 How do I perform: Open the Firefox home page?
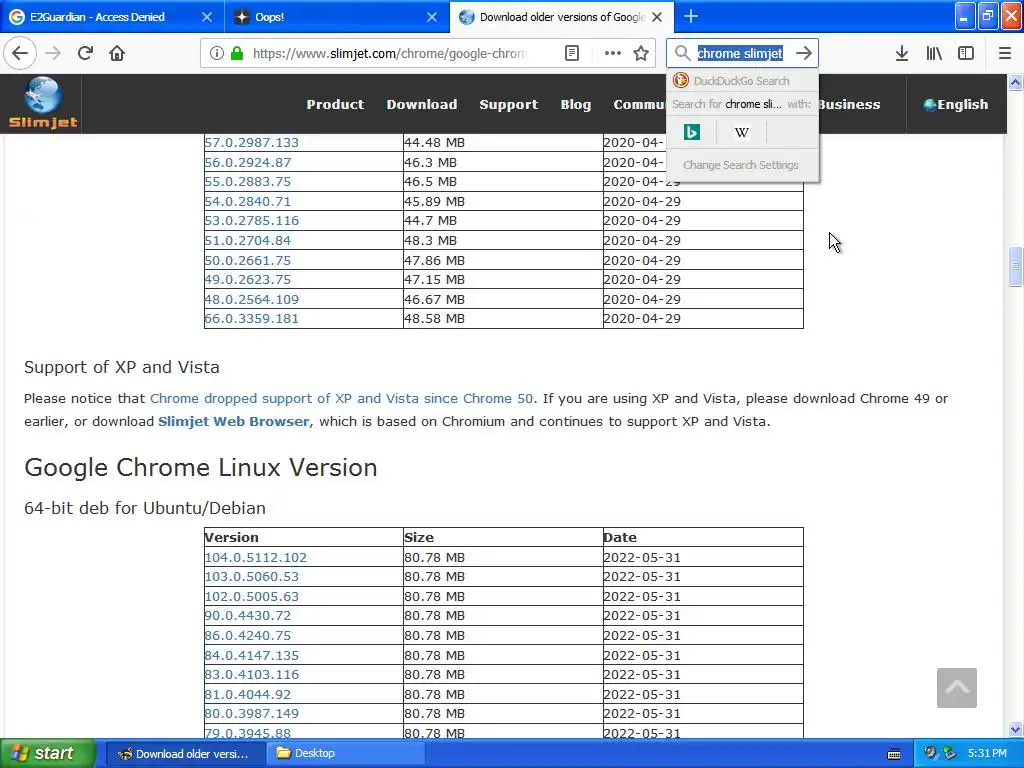click(x=117, y=53)
